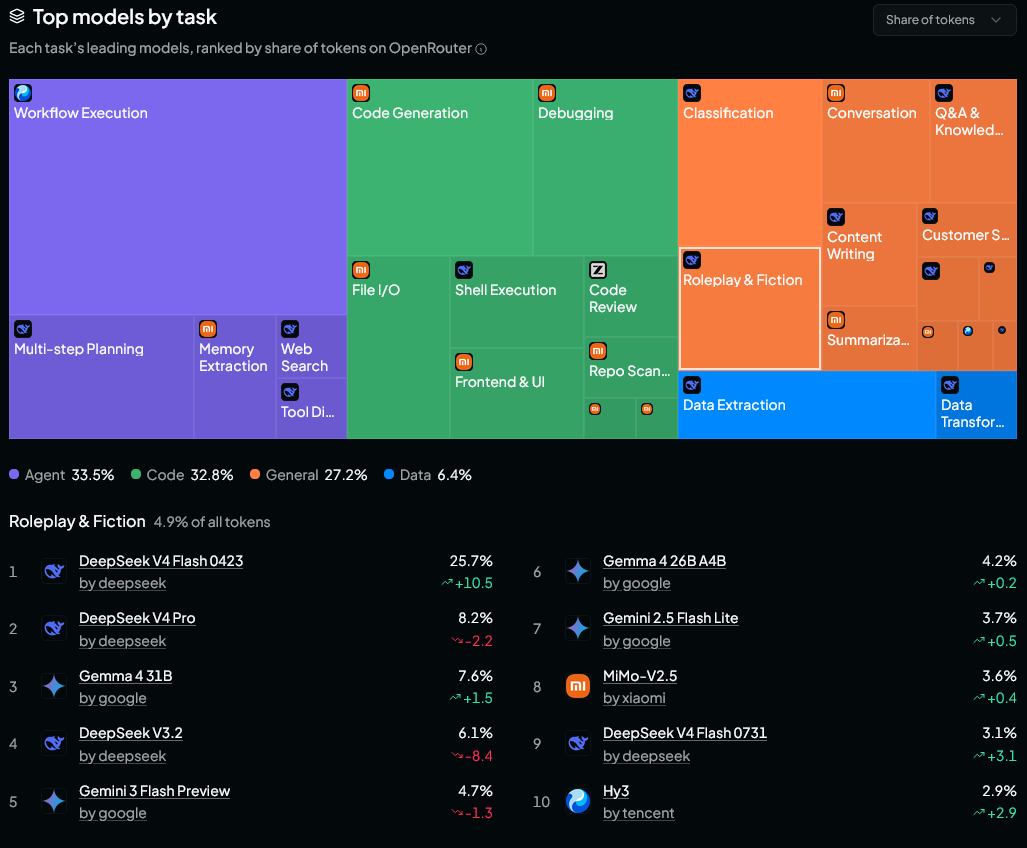Click the info icon beside the OpenRouter subtitle
The width and height of the screenshot is (1027, 848).
pyautogui.click(x=481, y=49)
